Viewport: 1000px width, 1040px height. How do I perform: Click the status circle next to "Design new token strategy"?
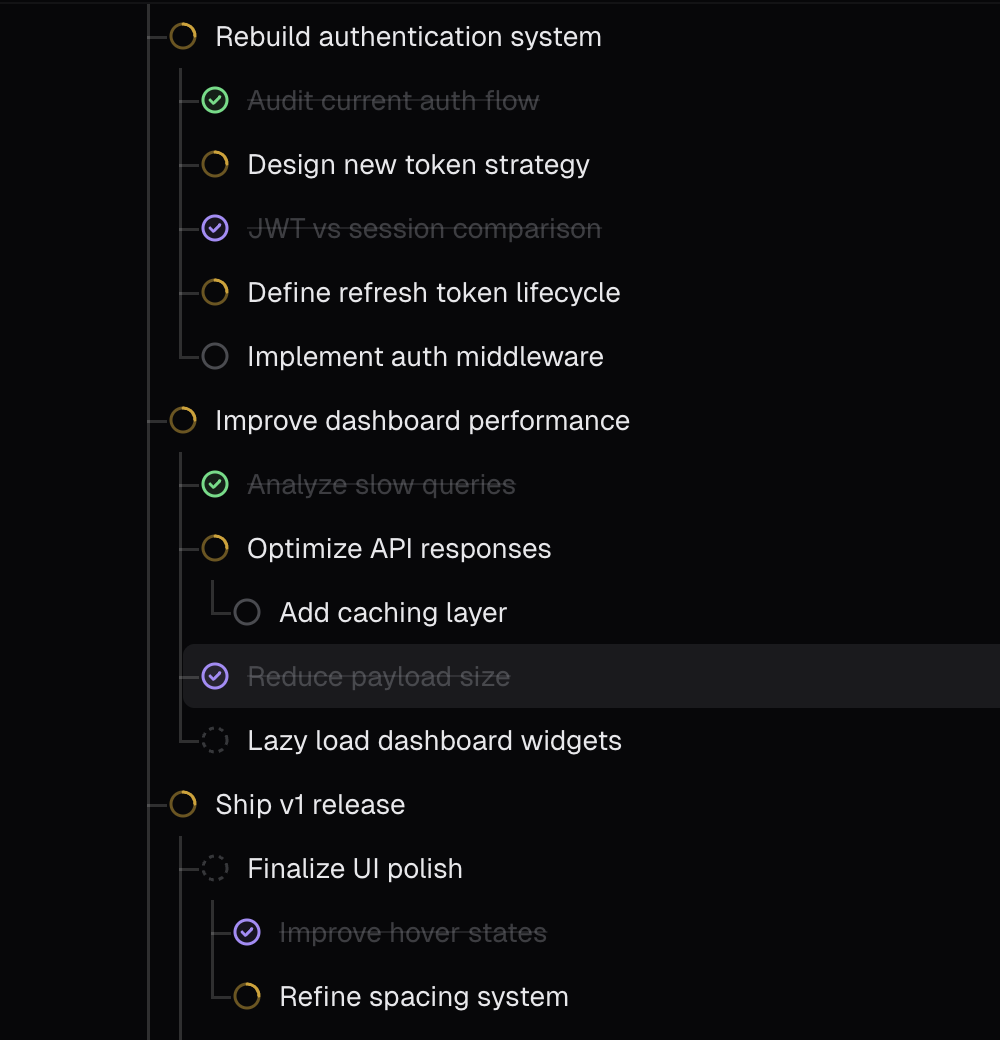point(214,164)
